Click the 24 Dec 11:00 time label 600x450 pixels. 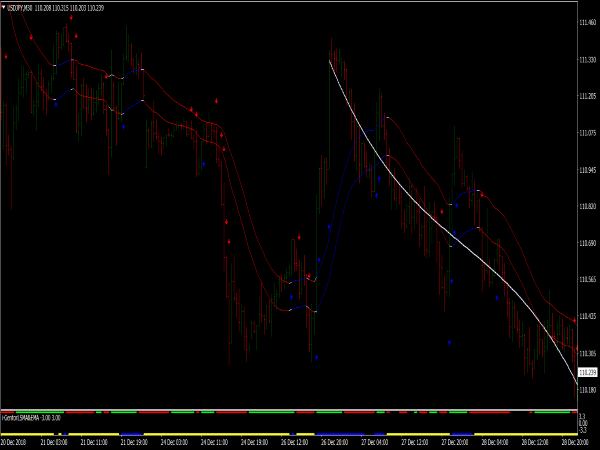tap(214, 442)
